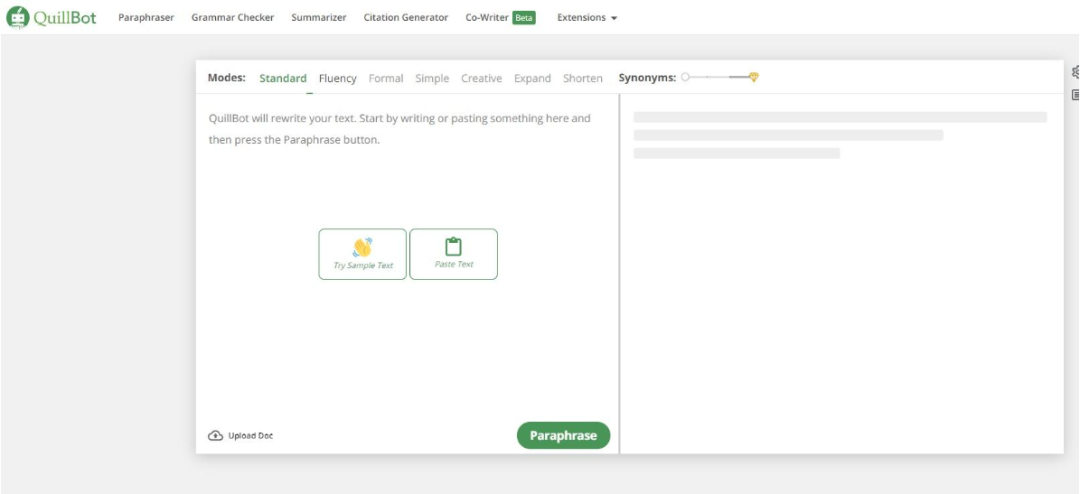
Task: Click the Synonyms slider start handle
Action: (685, 78)
